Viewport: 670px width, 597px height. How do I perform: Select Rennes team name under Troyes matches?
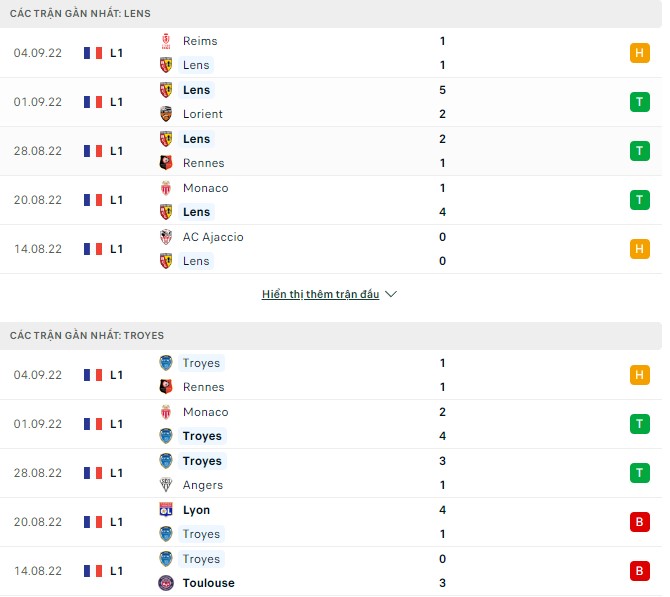(x=203, y=387)
